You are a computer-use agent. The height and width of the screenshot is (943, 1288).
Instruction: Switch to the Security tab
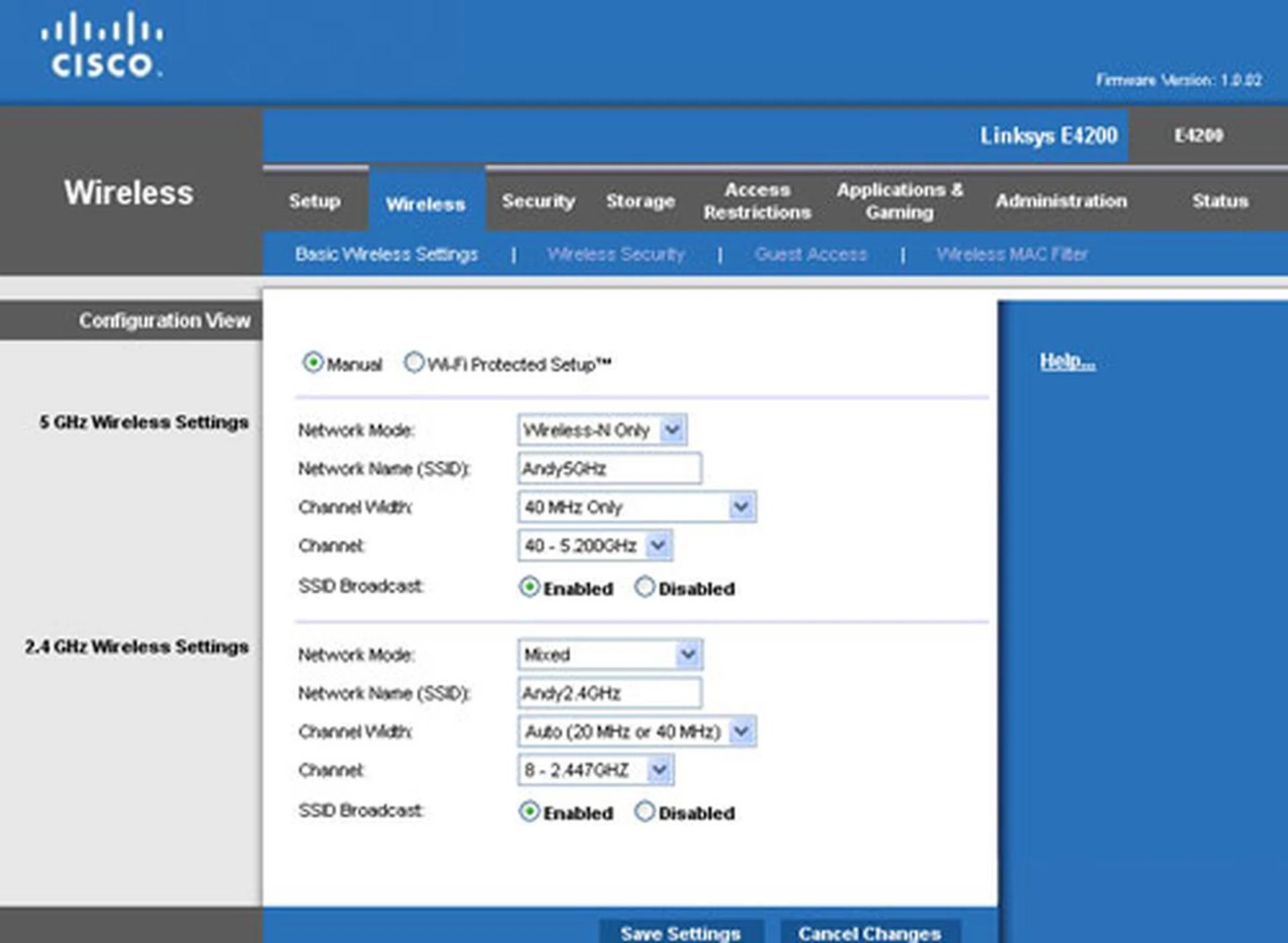coord(538,201)
